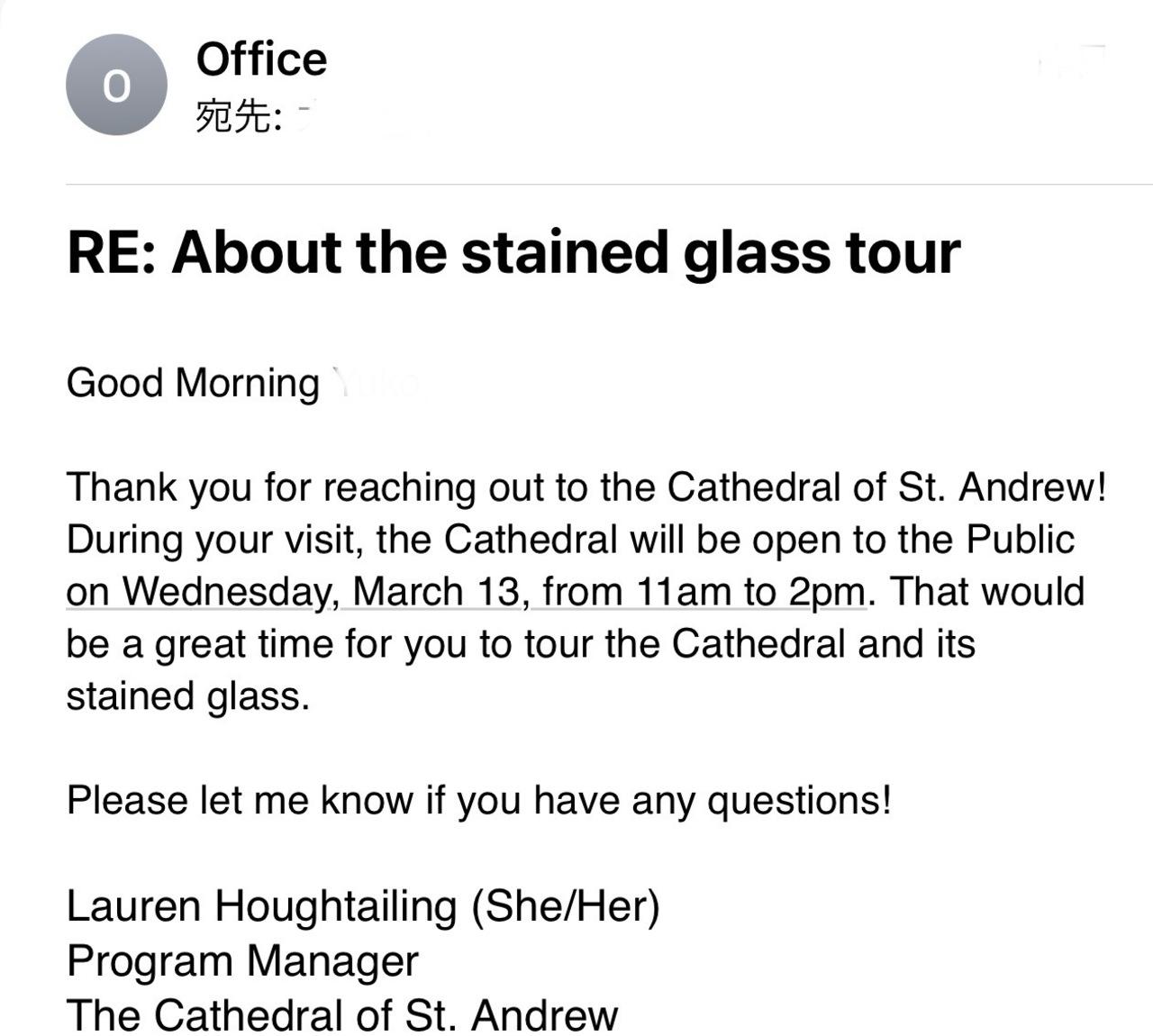Tap the underlined "11am to 2pm" time
The width and height of the screenshot is (1153, 1036).
[x=750, y=592]
